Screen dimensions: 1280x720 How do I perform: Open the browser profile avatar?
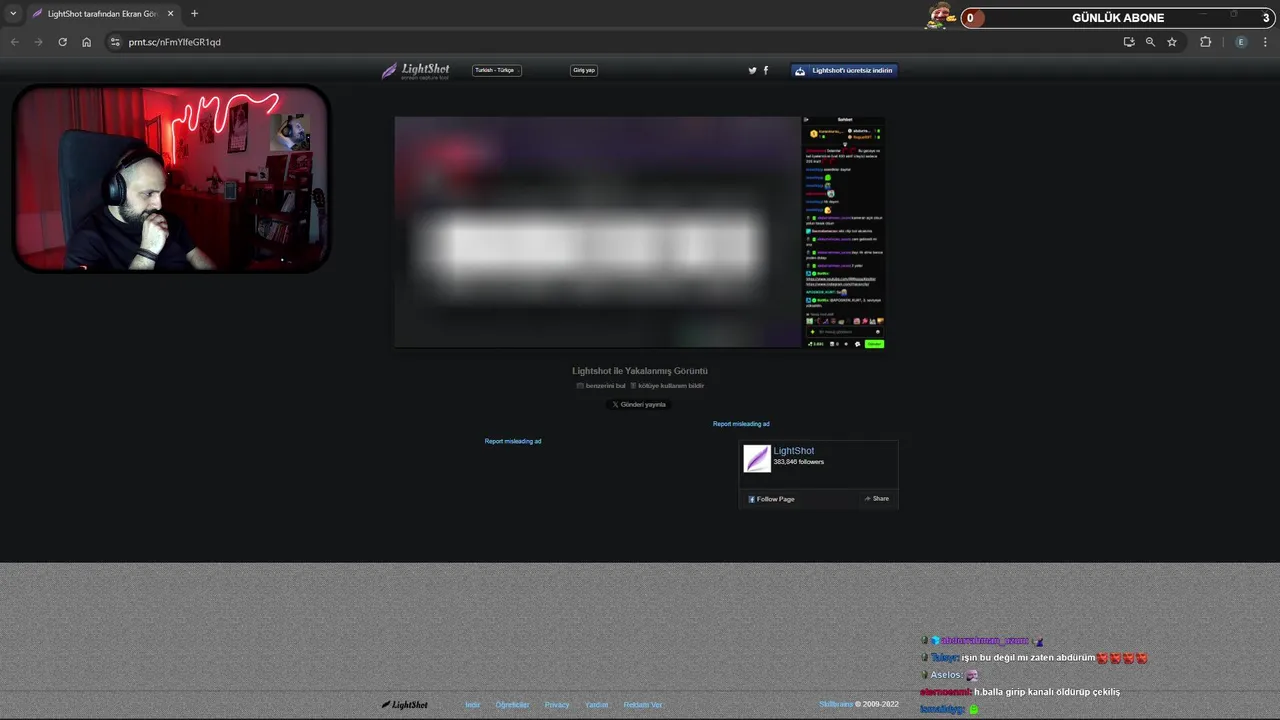pos(1241,42)
